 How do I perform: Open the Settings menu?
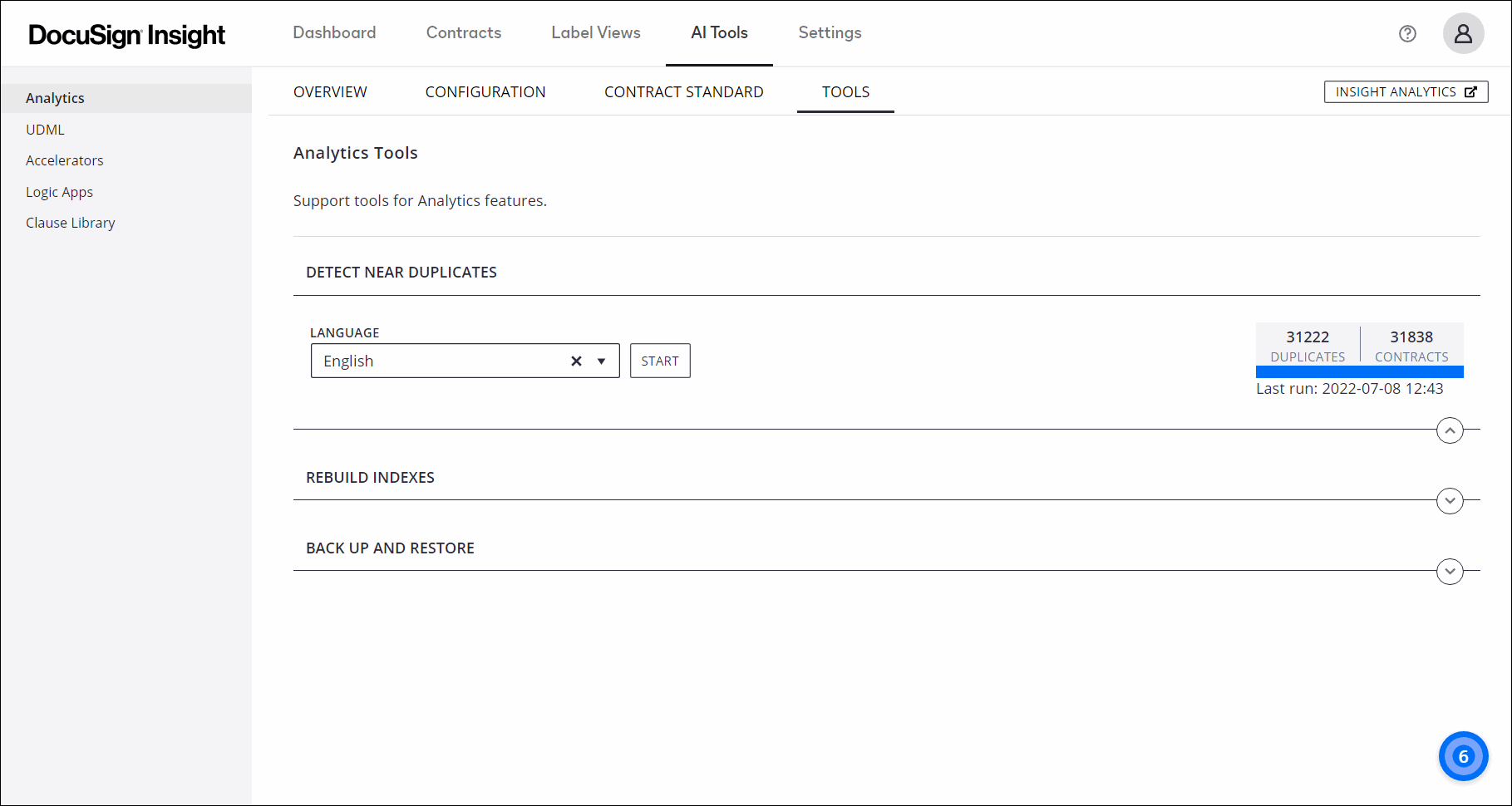click(829, 32)
